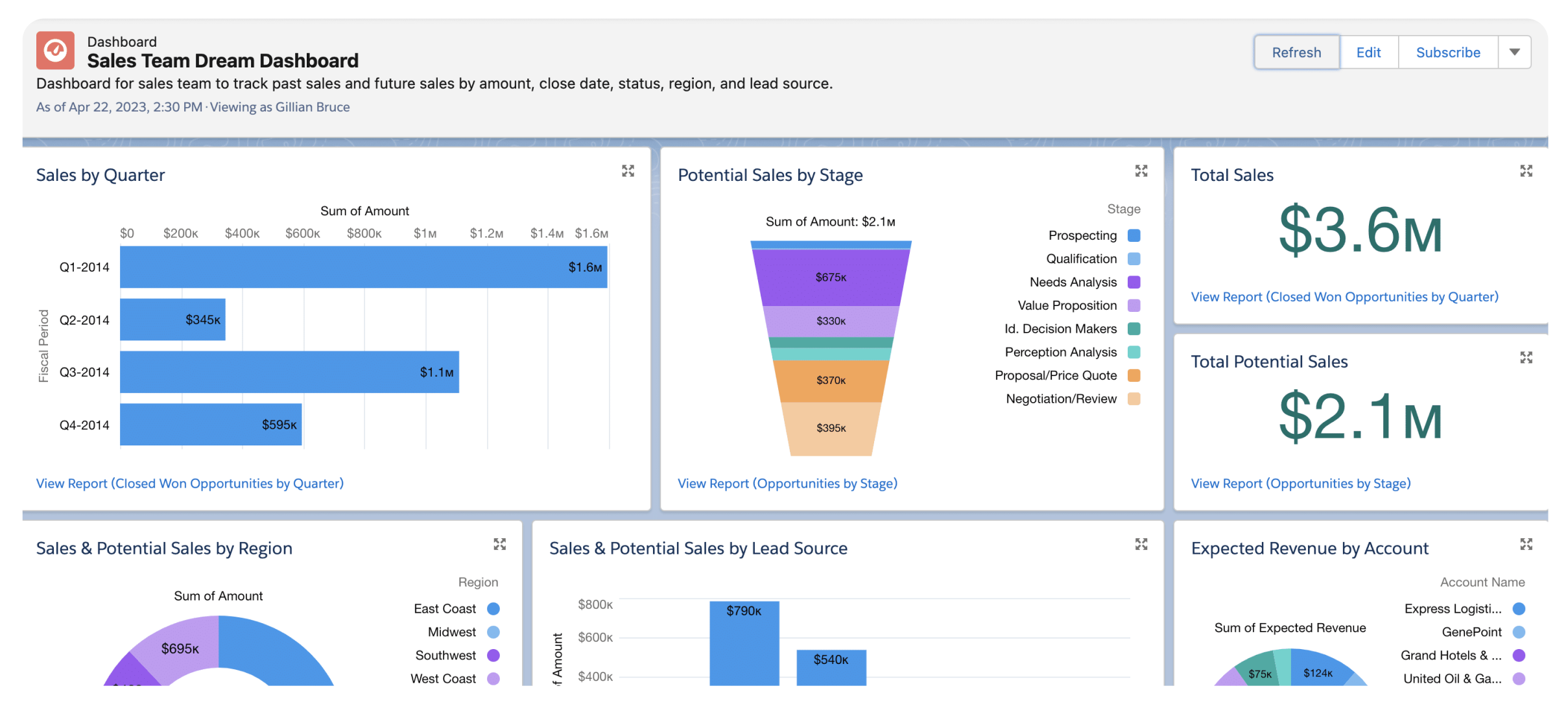Expand the Total Potential Sales widget

[1526, 358]
